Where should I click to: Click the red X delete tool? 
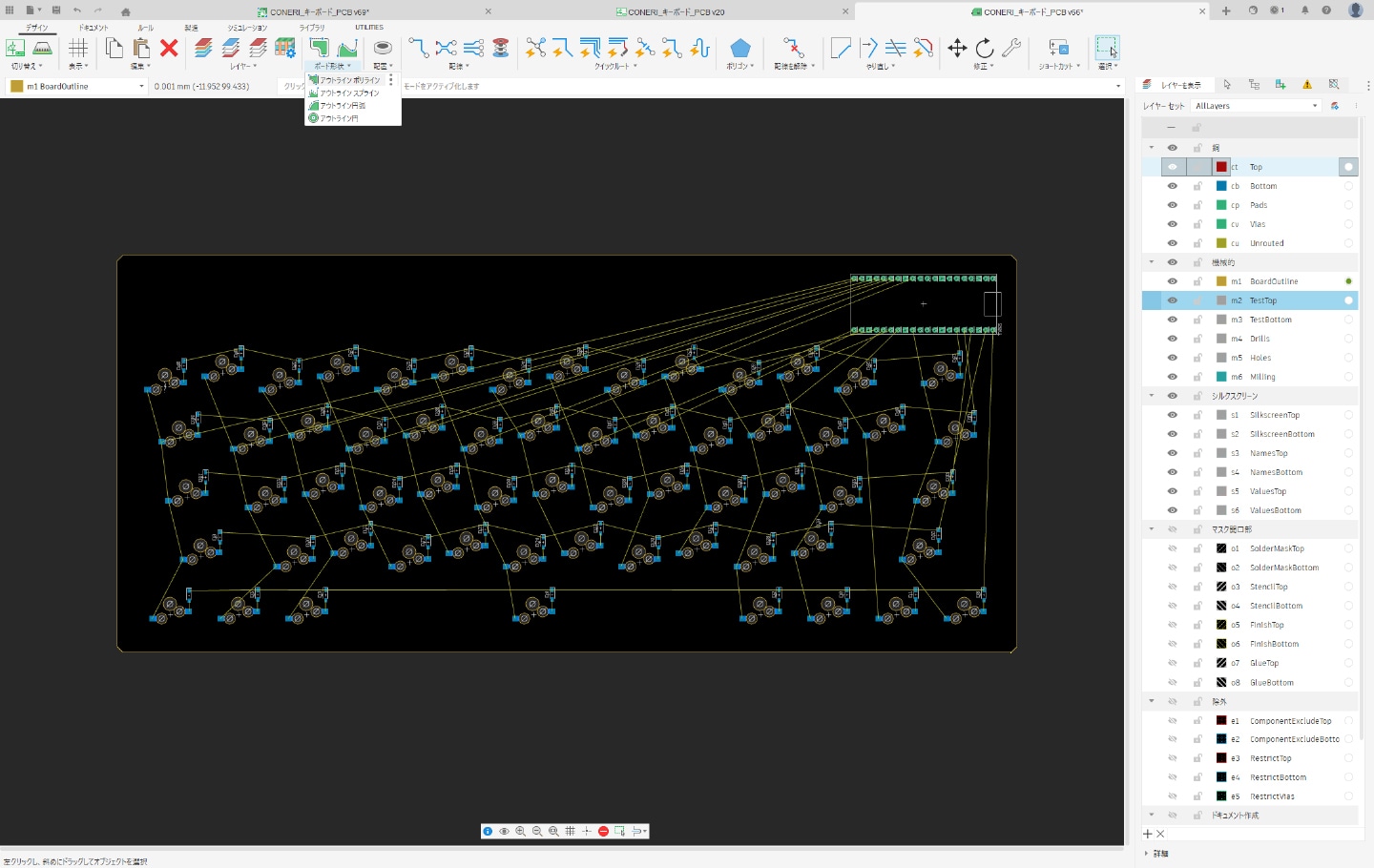[x=169, y=48]
